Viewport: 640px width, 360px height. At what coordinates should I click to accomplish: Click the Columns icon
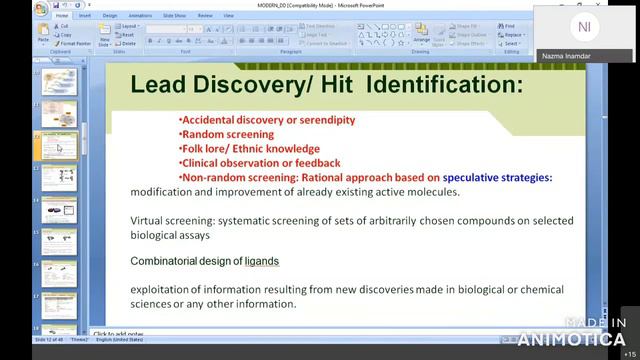point(281,41)
